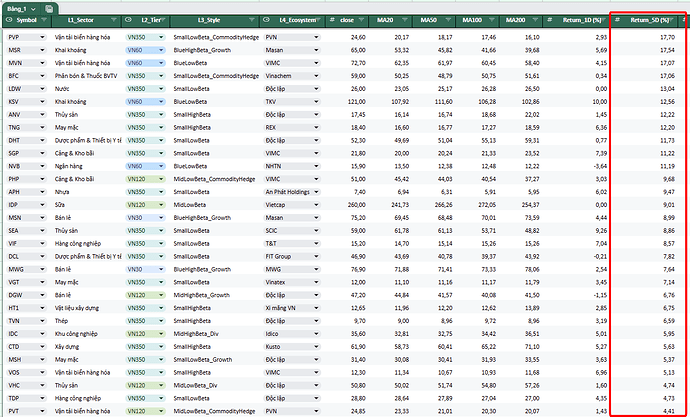This screenshot has height=417, width=690.
Task: Open the filter icon on Symbol column
Action: pos(44,20)
